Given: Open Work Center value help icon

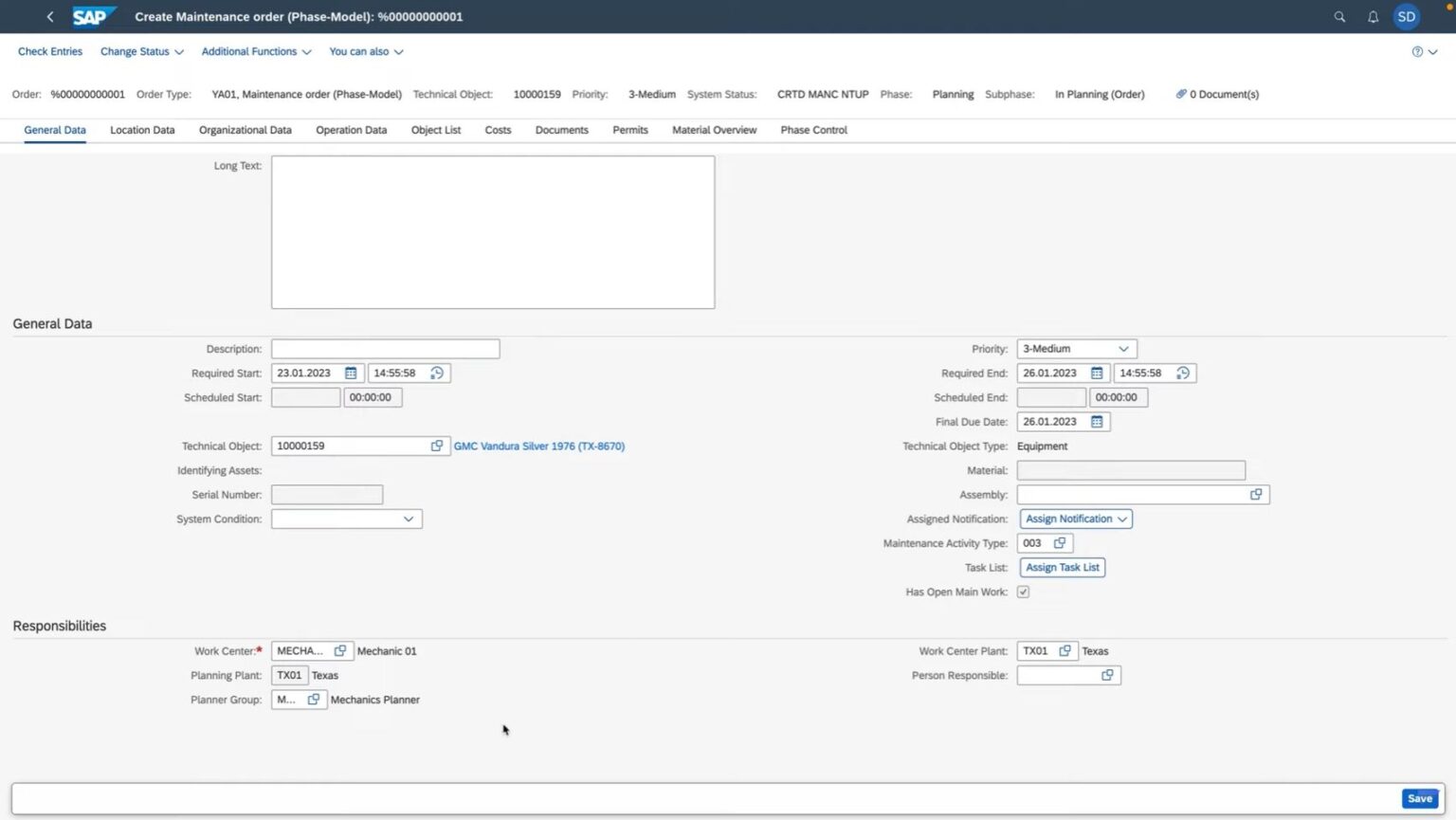Looking at the screenshot, I should click(340, 651).
